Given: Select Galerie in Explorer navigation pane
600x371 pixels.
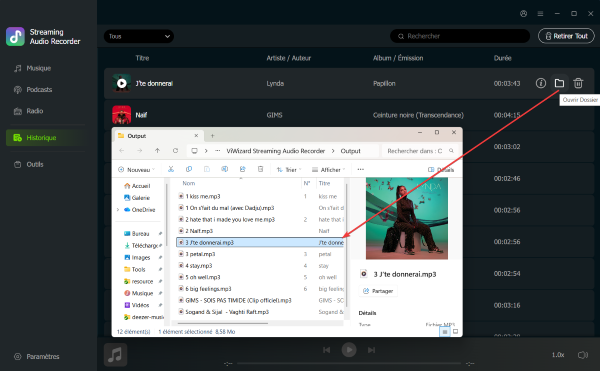Looking at the screenshot, I should 137,198.
